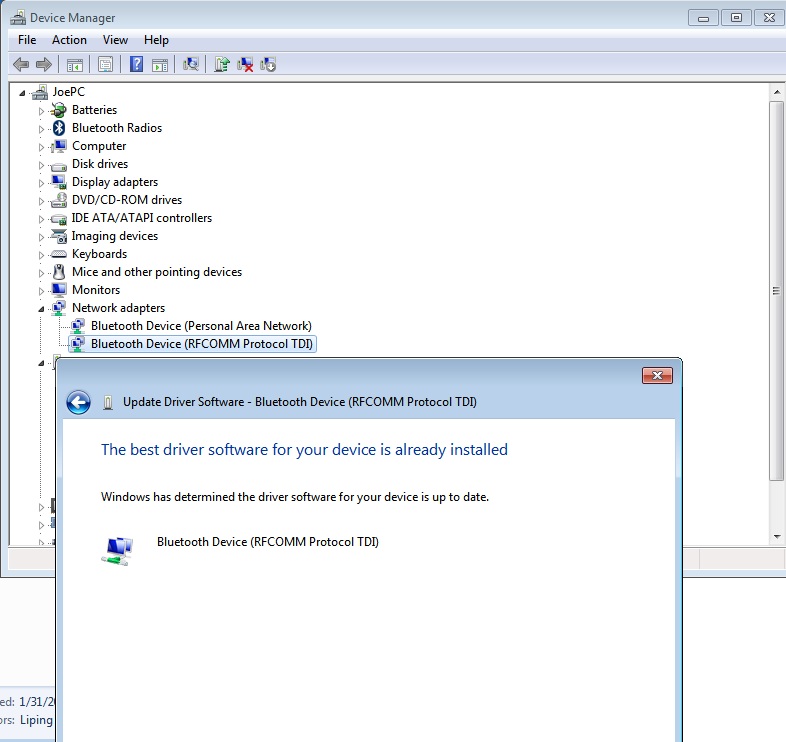
Task: Click the Back arrow in Device Manager toolbar
Action: (x=21, y=64)
